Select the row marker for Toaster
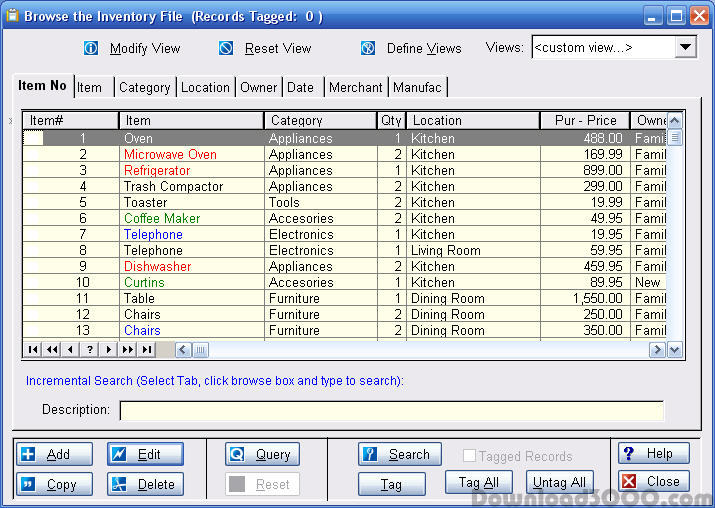715x508 pixels. [x=34, y=202]
